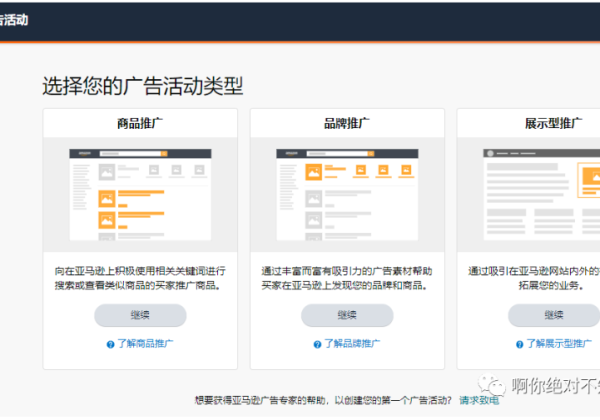Click 继续 button under 商品推广
The image size is (600, 420).
pos(140,315)
